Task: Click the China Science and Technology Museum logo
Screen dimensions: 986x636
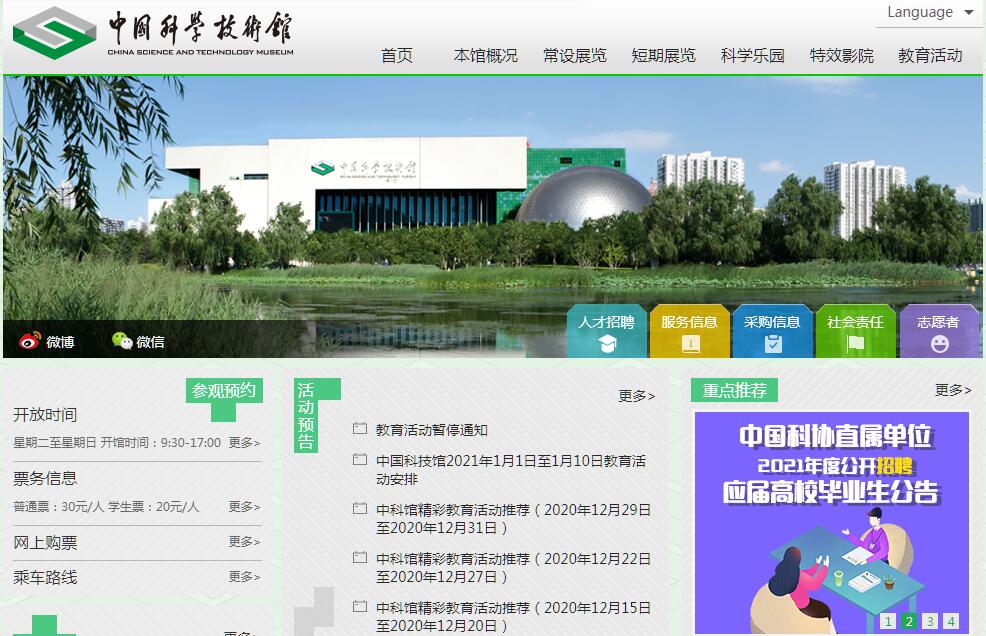Action: point(153,34)
